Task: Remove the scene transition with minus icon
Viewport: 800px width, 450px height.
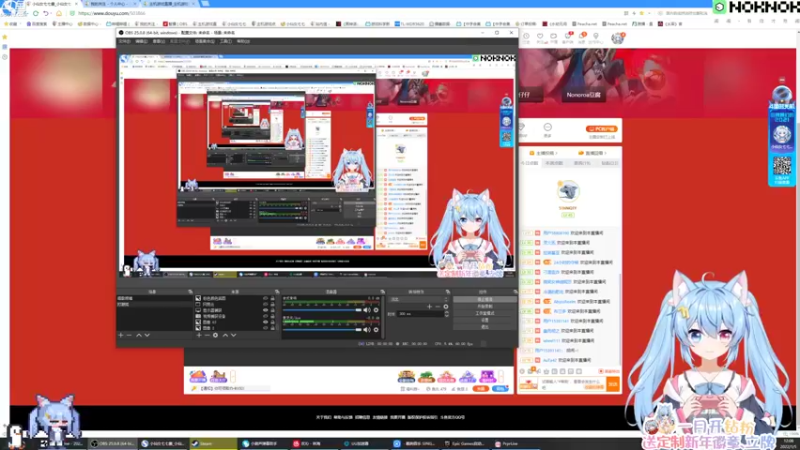Action: (x=437, y=307)
